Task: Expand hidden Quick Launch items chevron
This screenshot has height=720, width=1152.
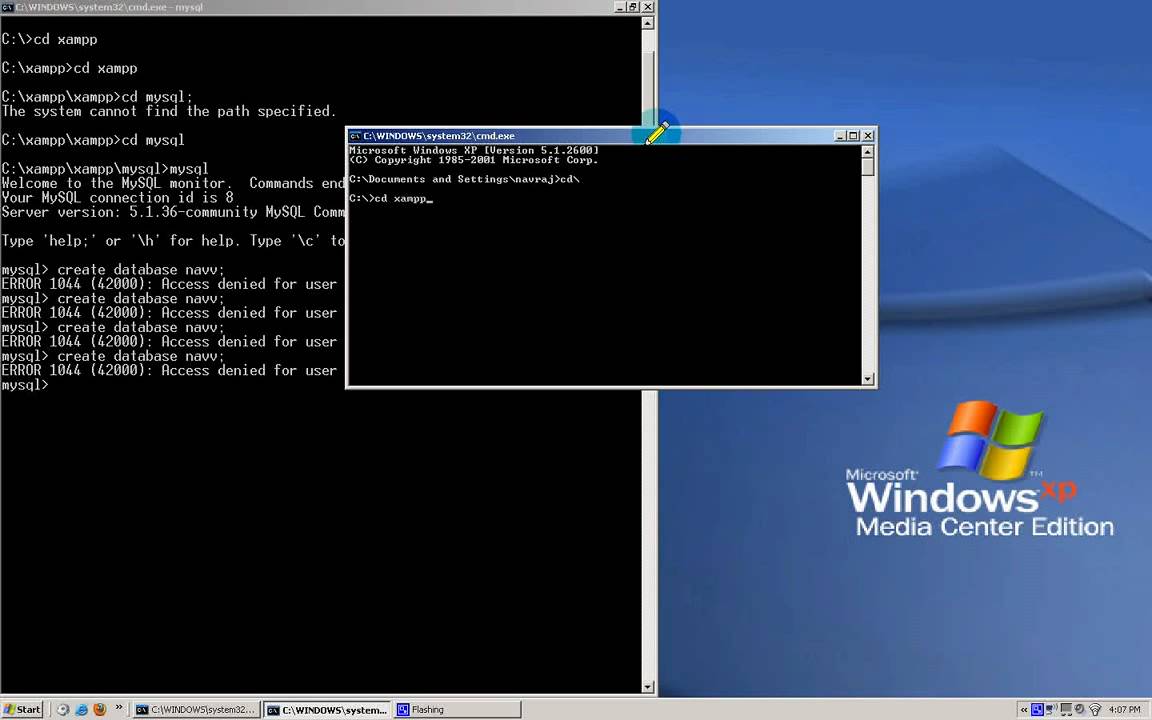Action: tap(119, 708)
